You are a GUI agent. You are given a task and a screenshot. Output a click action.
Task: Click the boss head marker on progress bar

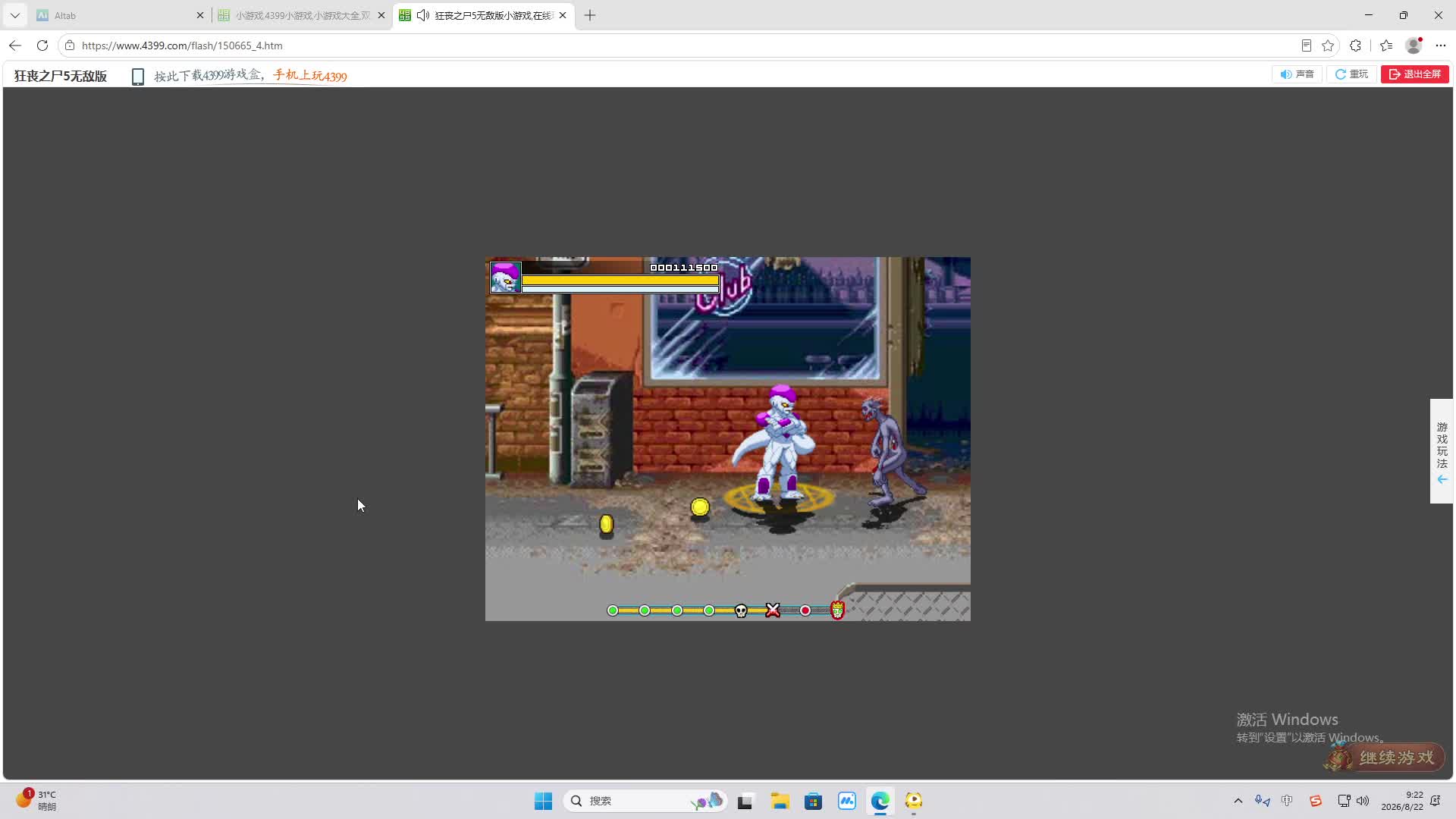(x=837, y=610)
